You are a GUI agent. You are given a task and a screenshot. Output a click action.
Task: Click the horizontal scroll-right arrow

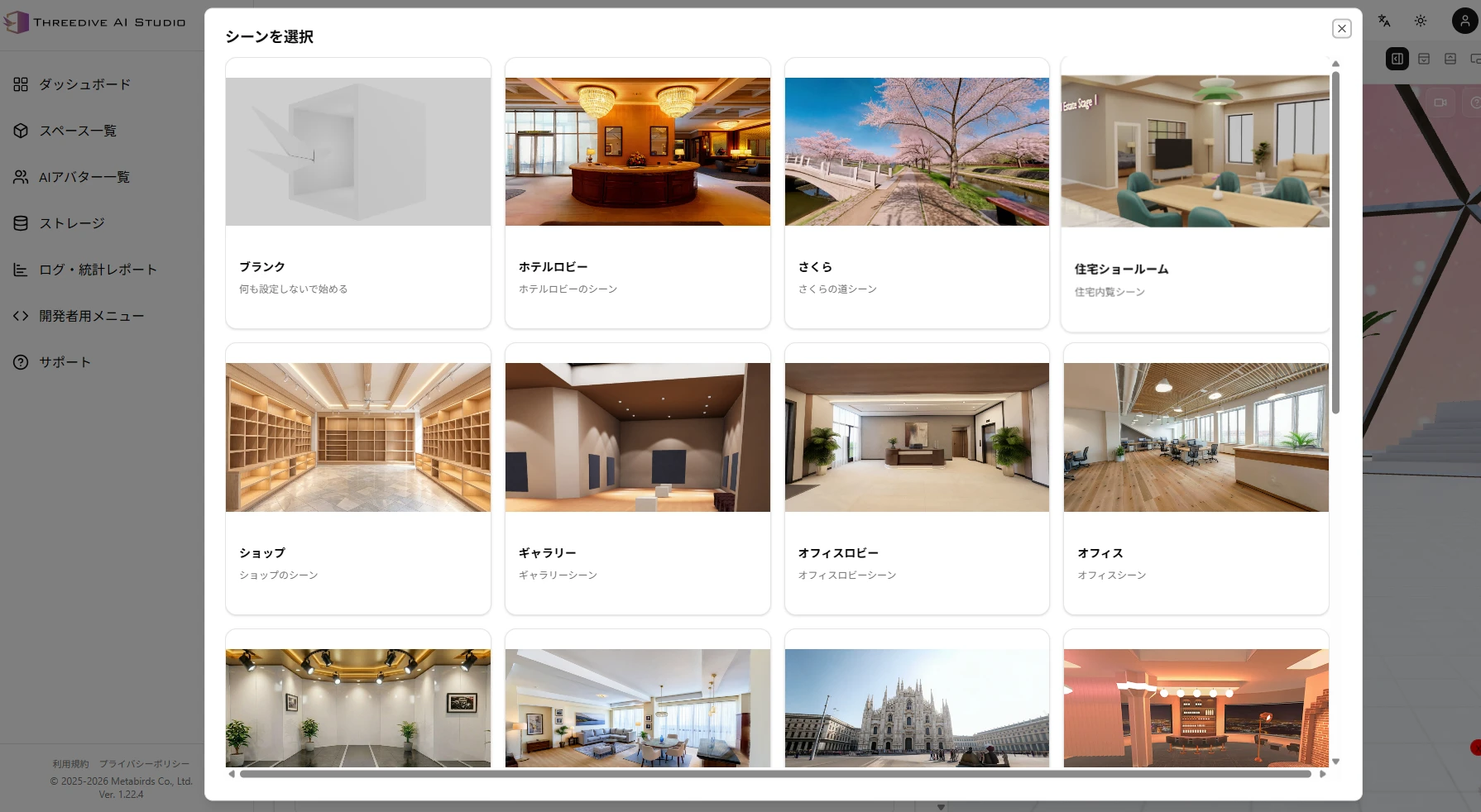pos(1323,774)
